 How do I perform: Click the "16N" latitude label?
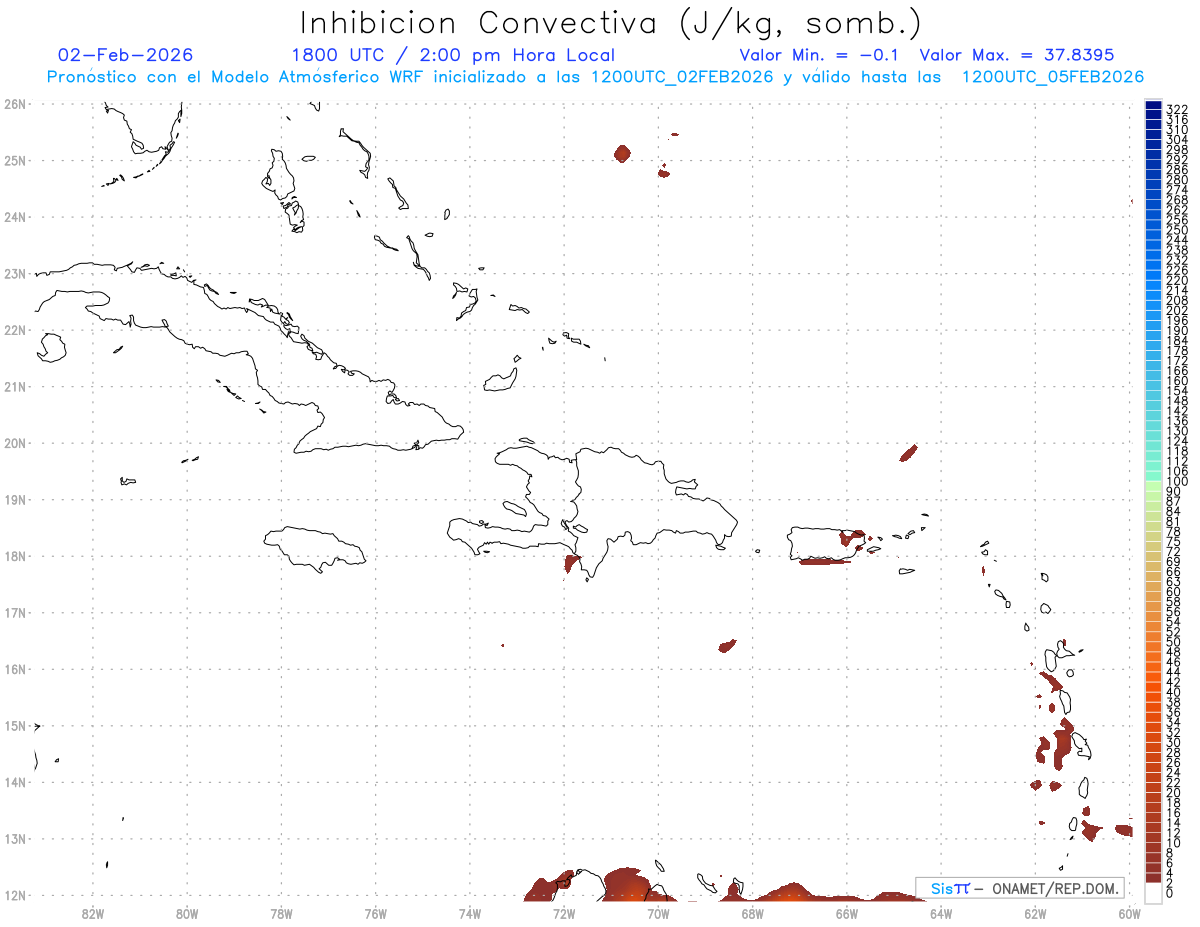click(x=14, y=669)
